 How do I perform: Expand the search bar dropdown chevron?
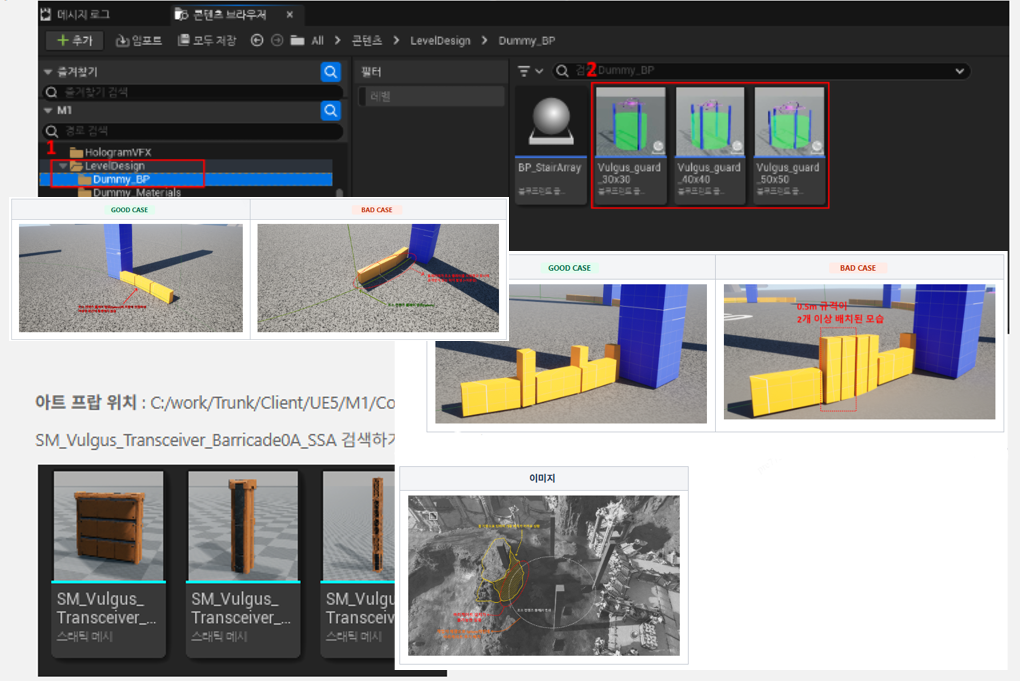click(x=961, y=71)
